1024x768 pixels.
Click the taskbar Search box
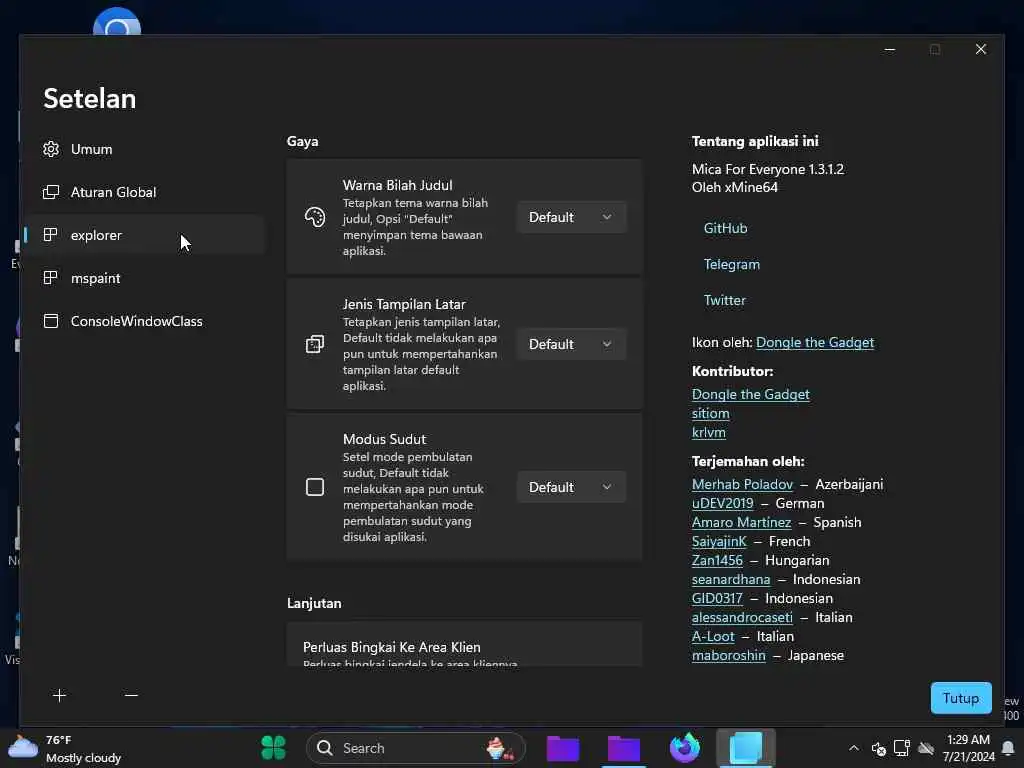416,748
